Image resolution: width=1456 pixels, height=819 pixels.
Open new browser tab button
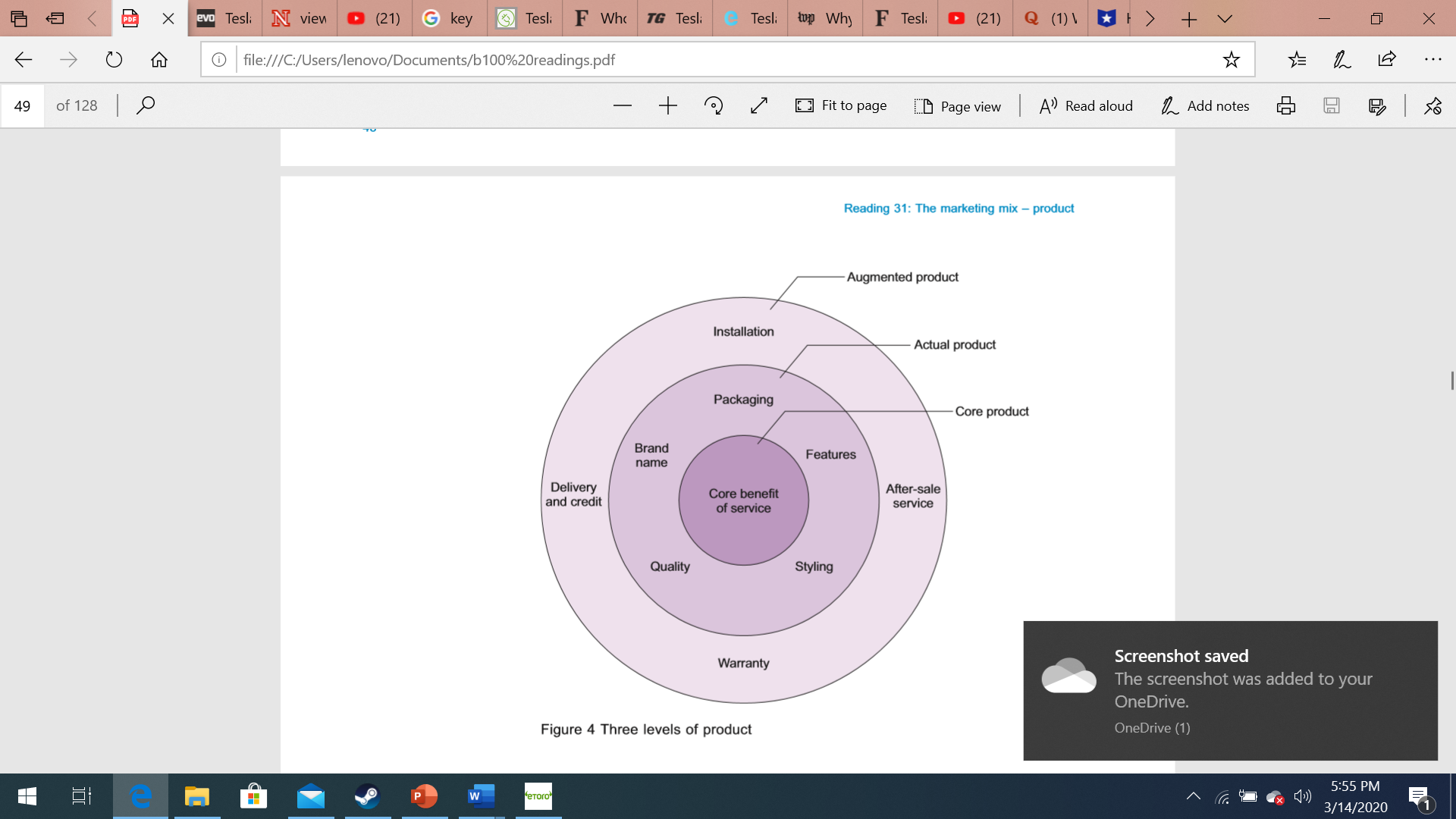pyautogui.click(x=1189, y=18)
